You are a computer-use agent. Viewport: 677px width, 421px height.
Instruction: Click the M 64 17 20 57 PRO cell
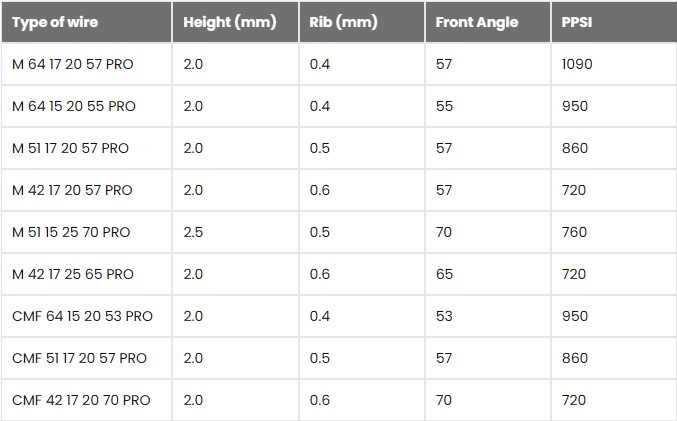click(72, 64)
